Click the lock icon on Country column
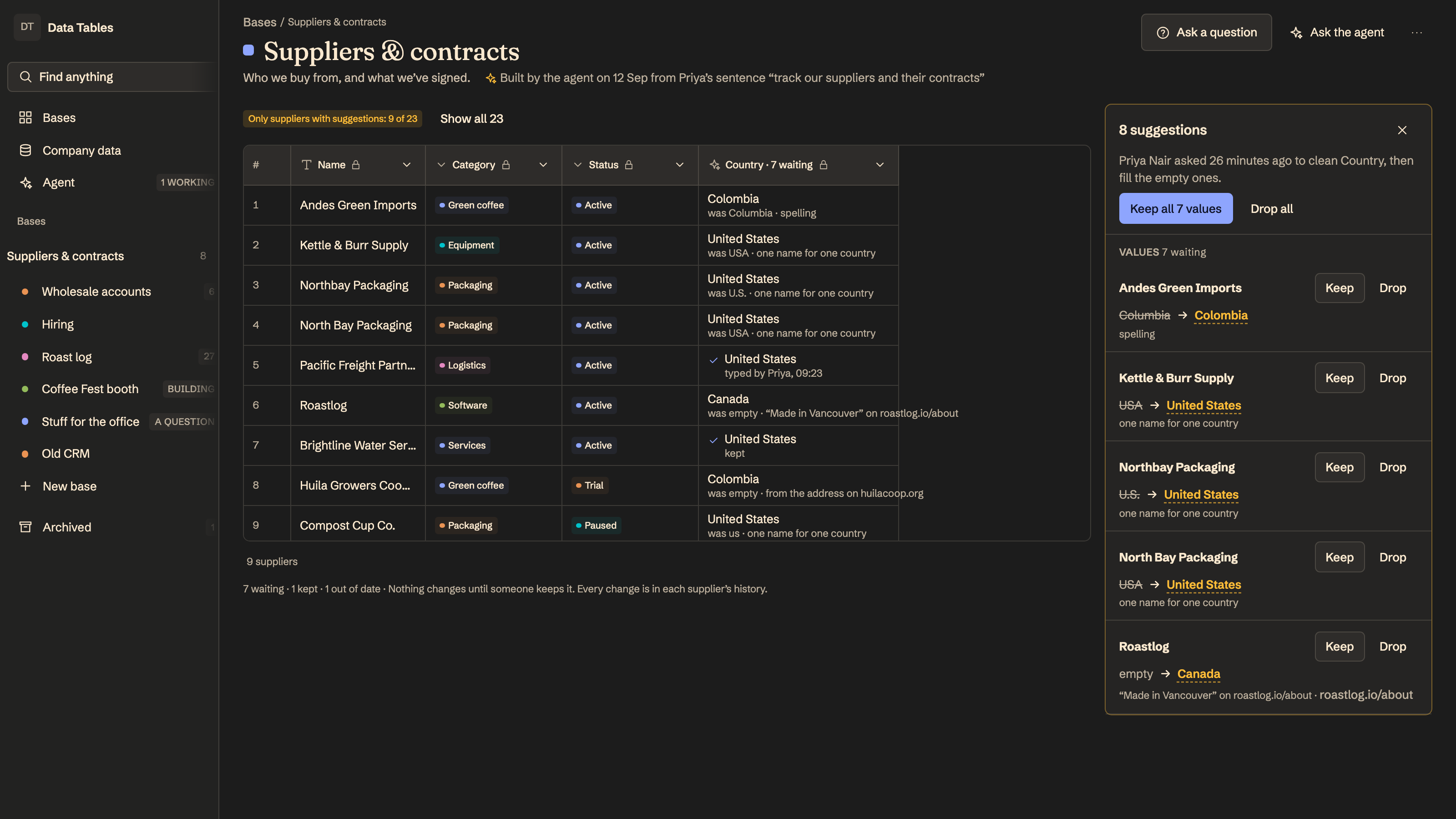Viewport: 1456px width, 819px height. pyautogui.click(x=824, y=164)
